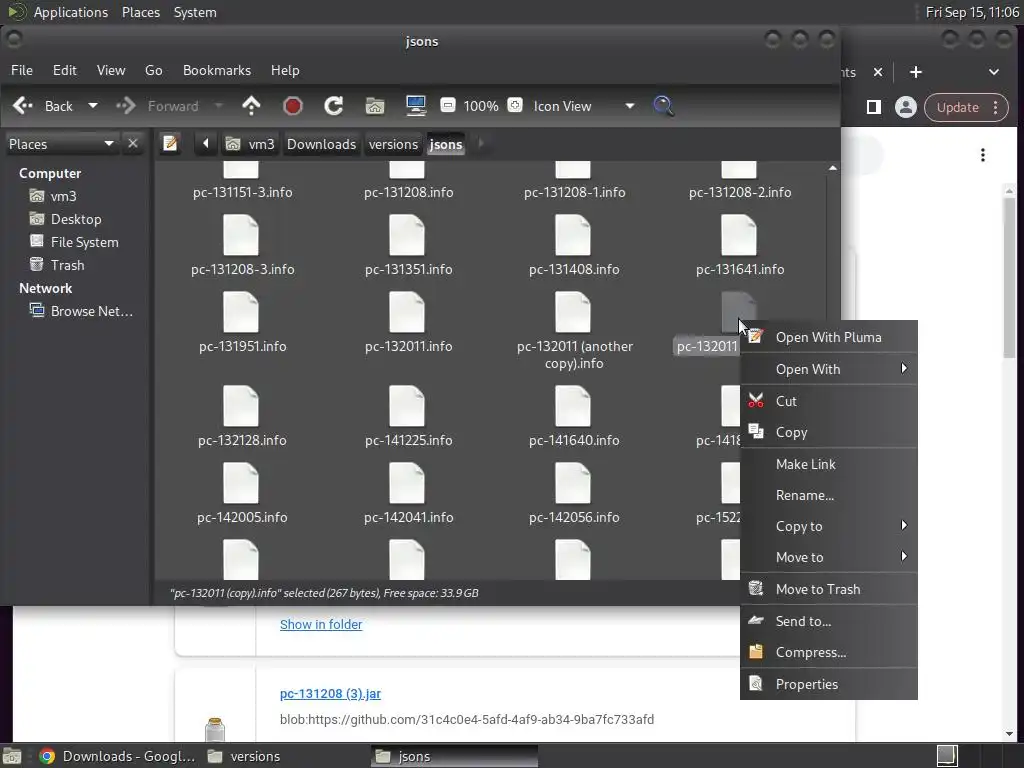Select the pc-132011 (another copy).info file icon
The width and height of the screenshot is (1024, 768).
[573, 313]
